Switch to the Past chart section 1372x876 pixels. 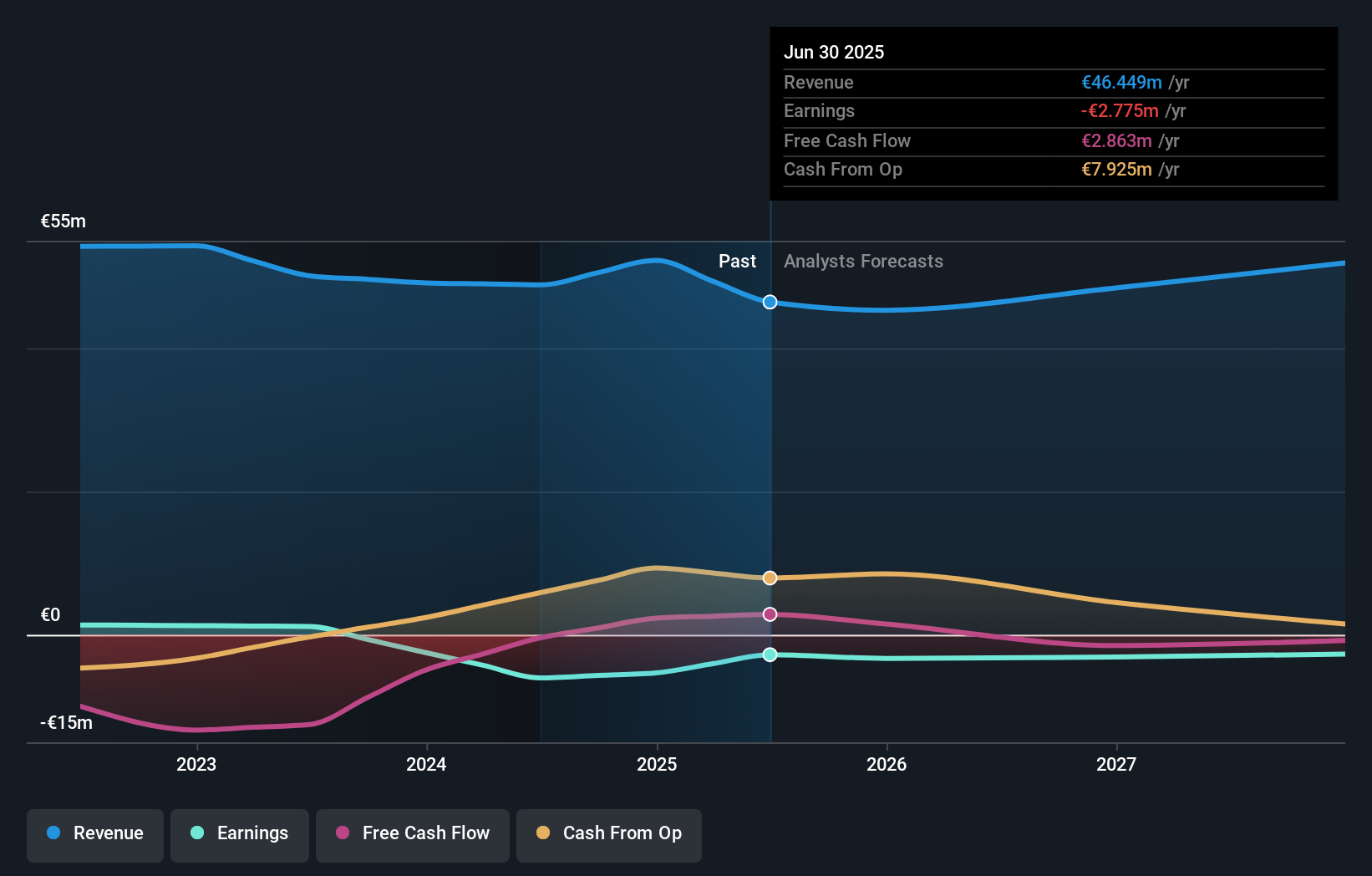pyautogui.click(x=737, y=261)
